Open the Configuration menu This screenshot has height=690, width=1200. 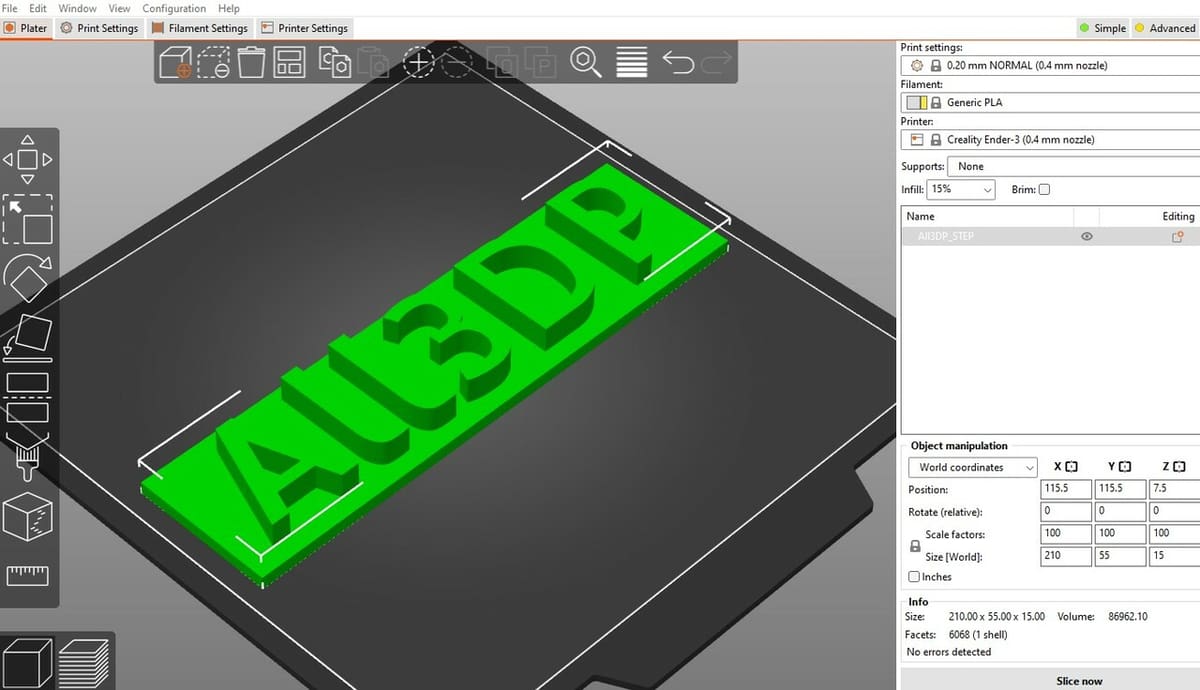click(x=174, y=8)
